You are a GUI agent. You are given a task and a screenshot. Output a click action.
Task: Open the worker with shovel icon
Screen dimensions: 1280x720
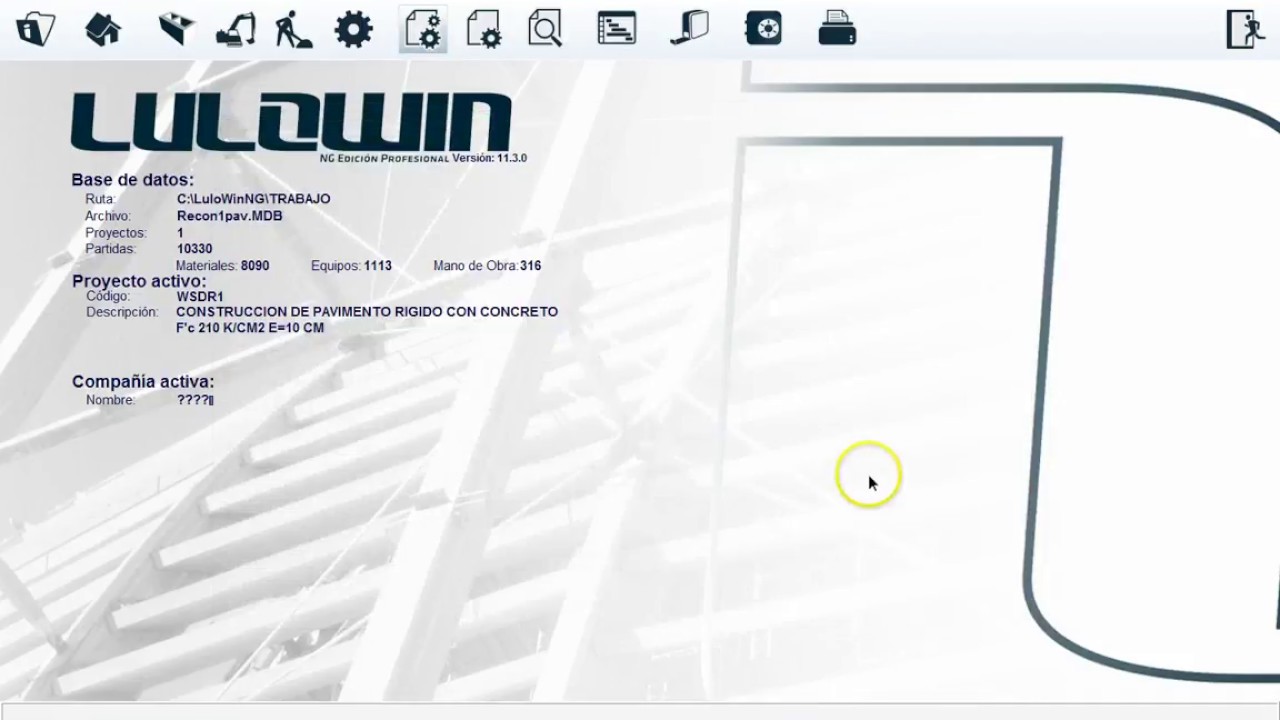tap(293, 30)
